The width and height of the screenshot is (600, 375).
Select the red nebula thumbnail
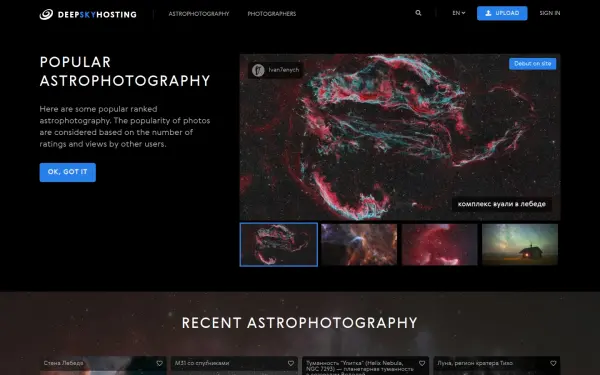tap(439, 245)
